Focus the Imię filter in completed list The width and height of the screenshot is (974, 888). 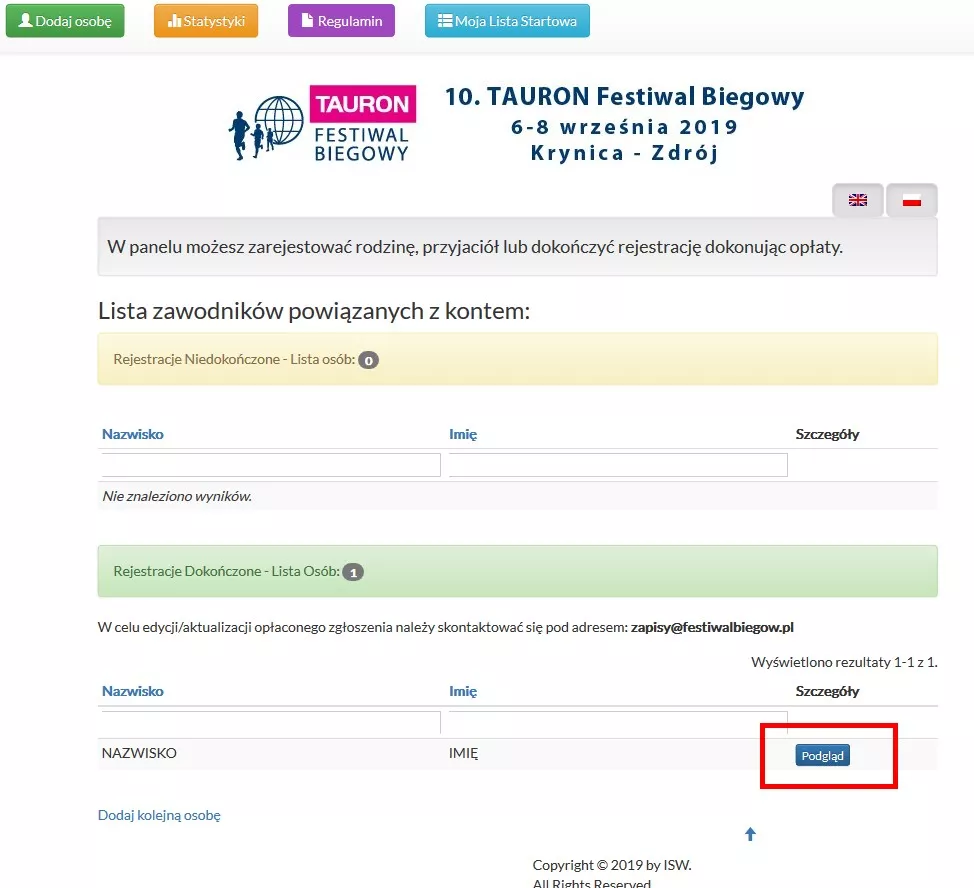coord(618,722)
